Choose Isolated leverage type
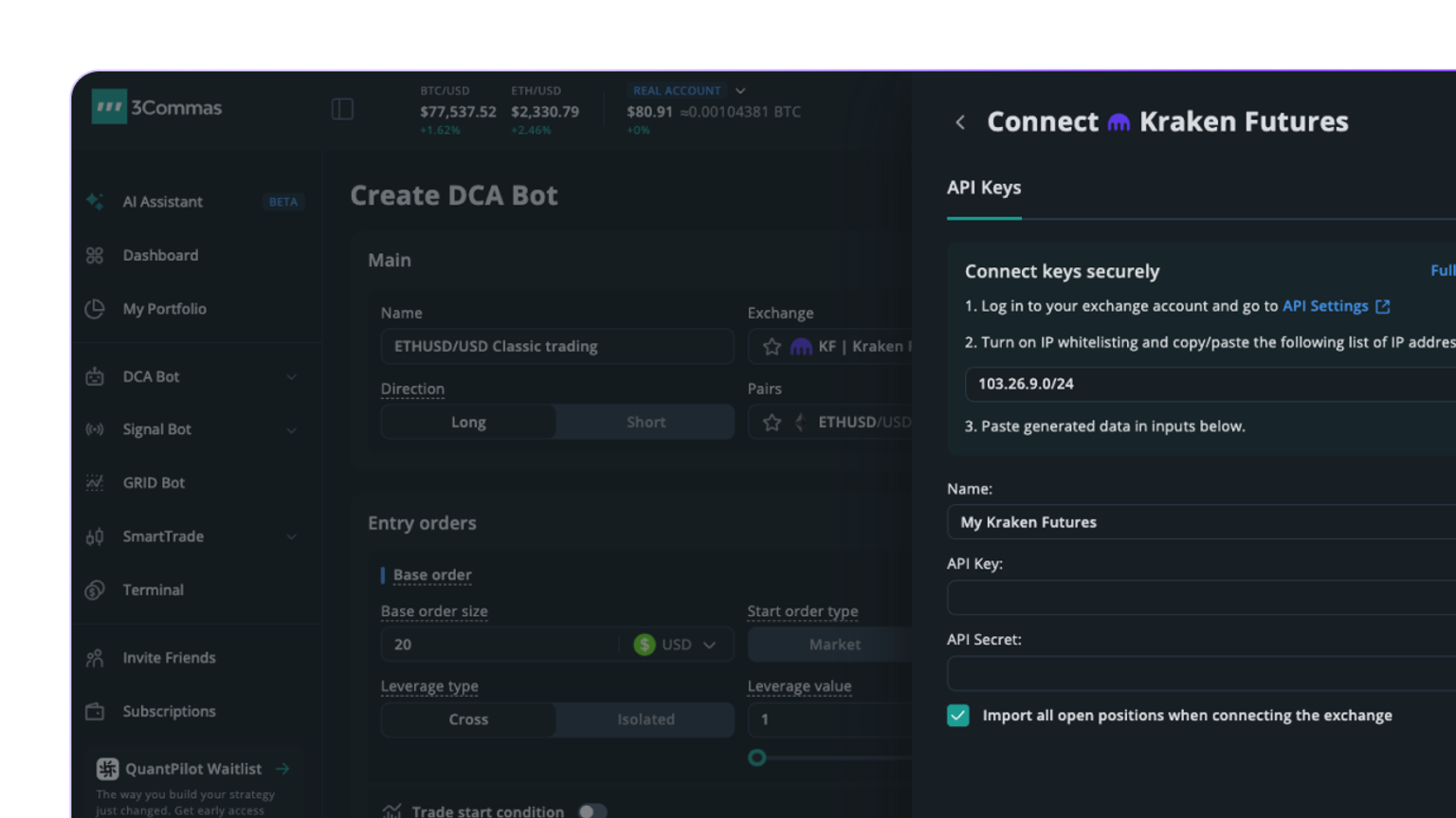Viewport: 1456px width, 818px height. (x=646, y=719)
